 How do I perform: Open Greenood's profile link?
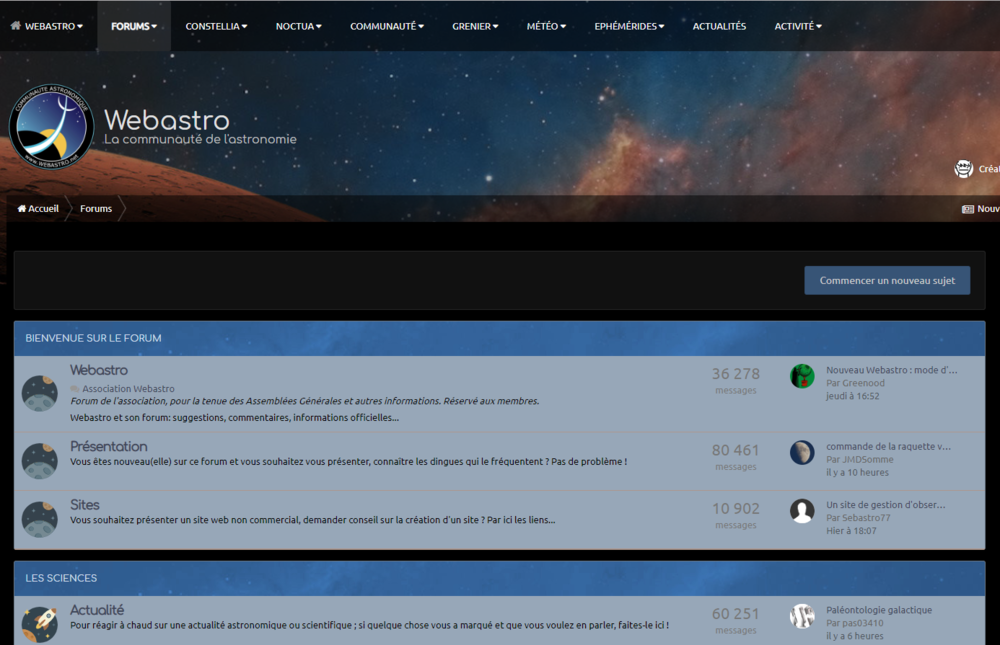864,383
